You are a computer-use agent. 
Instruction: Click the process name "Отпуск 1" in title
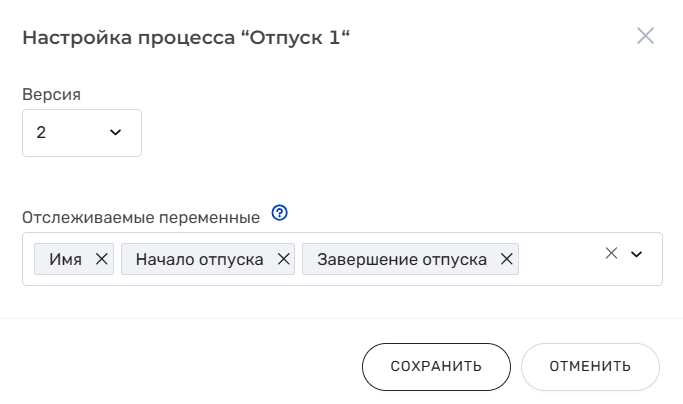tap(297, 38)
